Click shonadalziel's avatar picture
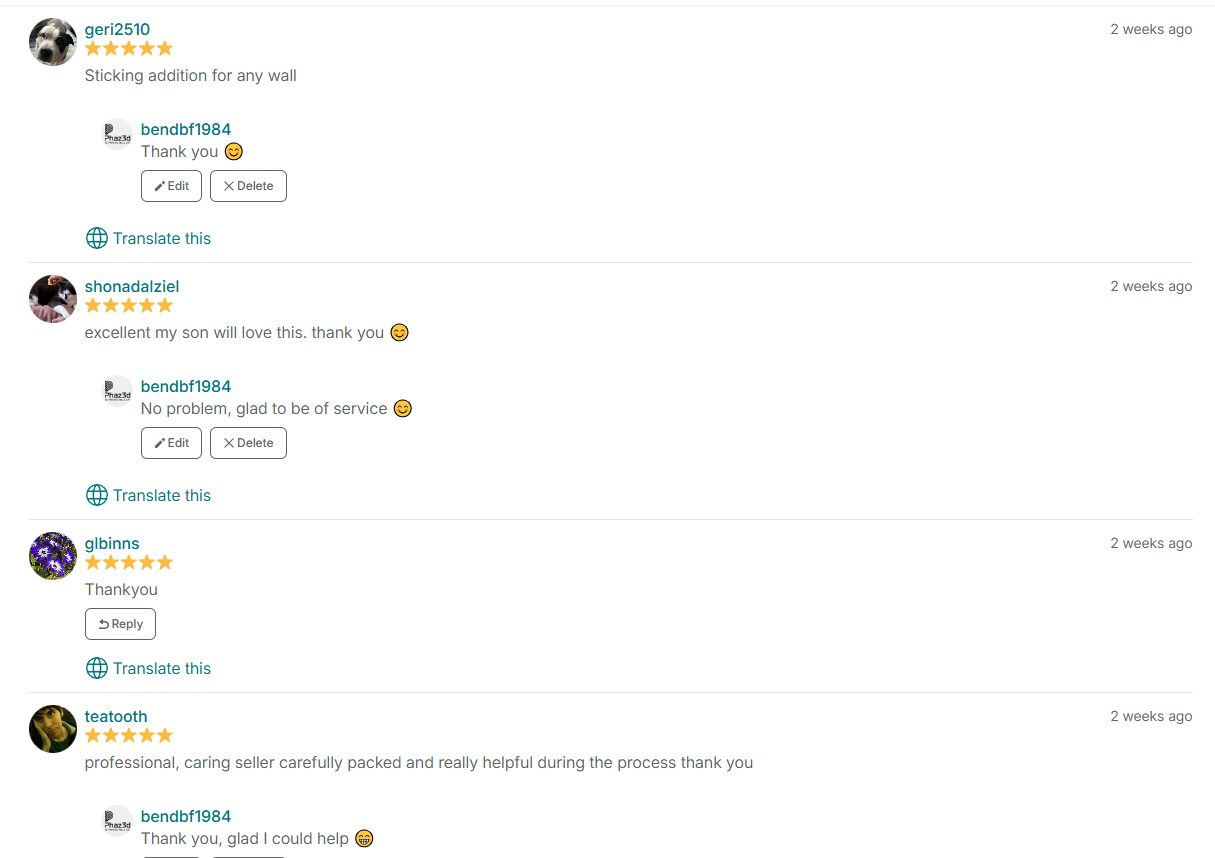This screenshot has height=858, width=1215. point(53,299)
